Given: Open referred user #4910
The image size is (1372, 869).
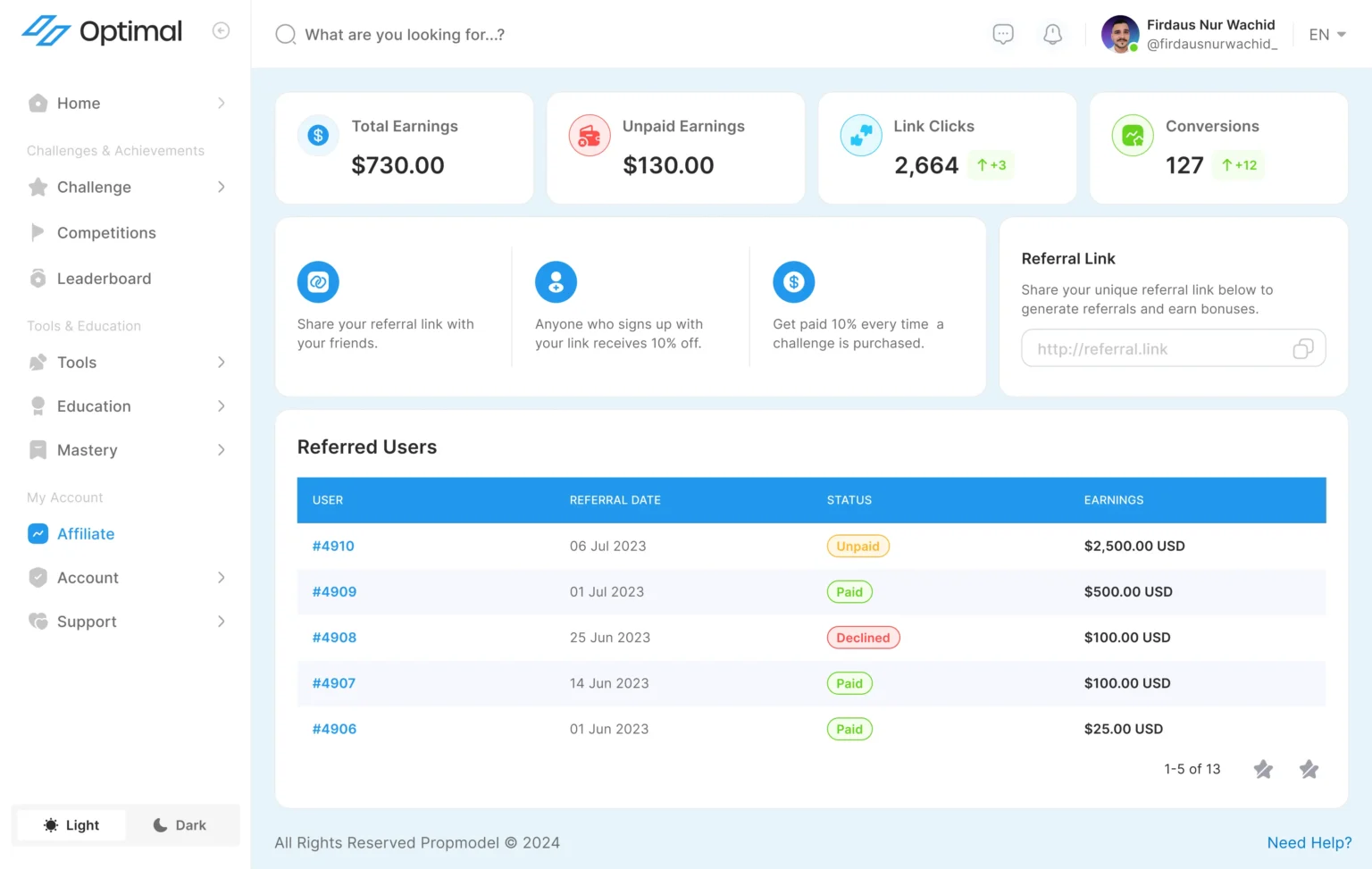Looking at the screenshot, I should click(333, 546).
